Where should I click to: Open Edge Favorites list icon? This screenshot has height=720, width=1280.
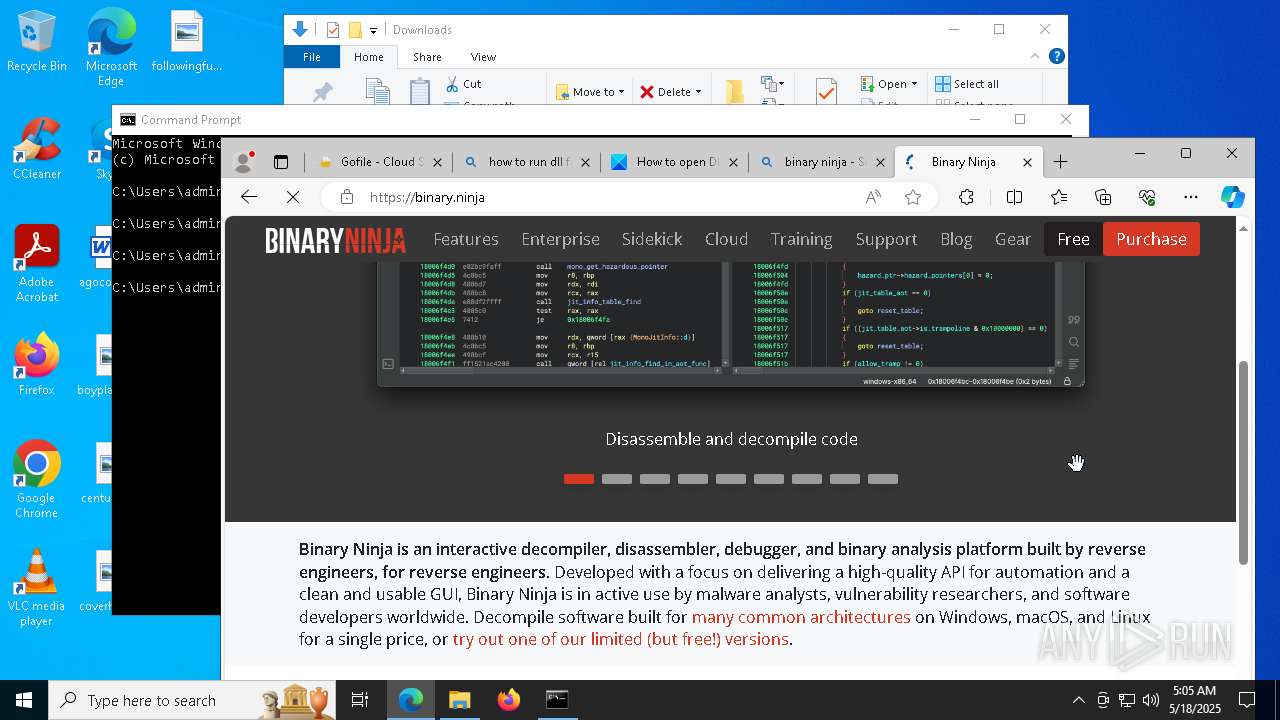coord(1059,197)
